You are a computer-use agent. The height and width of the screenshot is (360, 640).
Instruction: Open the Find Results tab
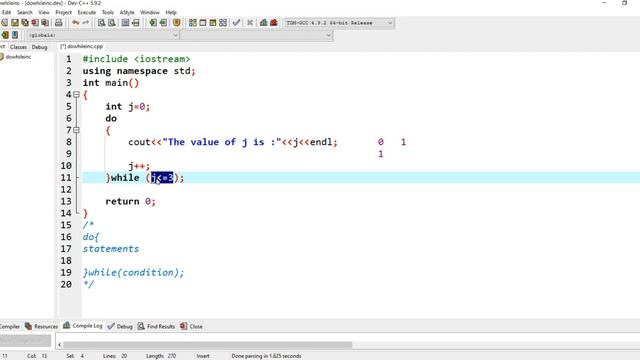tap(157, 326)
